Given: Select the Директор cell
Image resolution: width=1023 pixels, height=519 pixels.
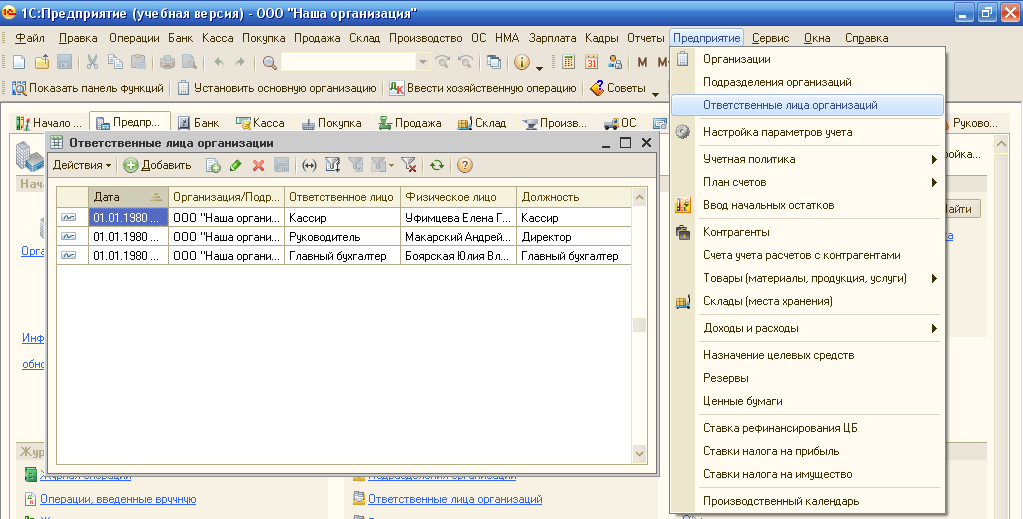Looking at the screenshot, I should (x=573, y=237).
